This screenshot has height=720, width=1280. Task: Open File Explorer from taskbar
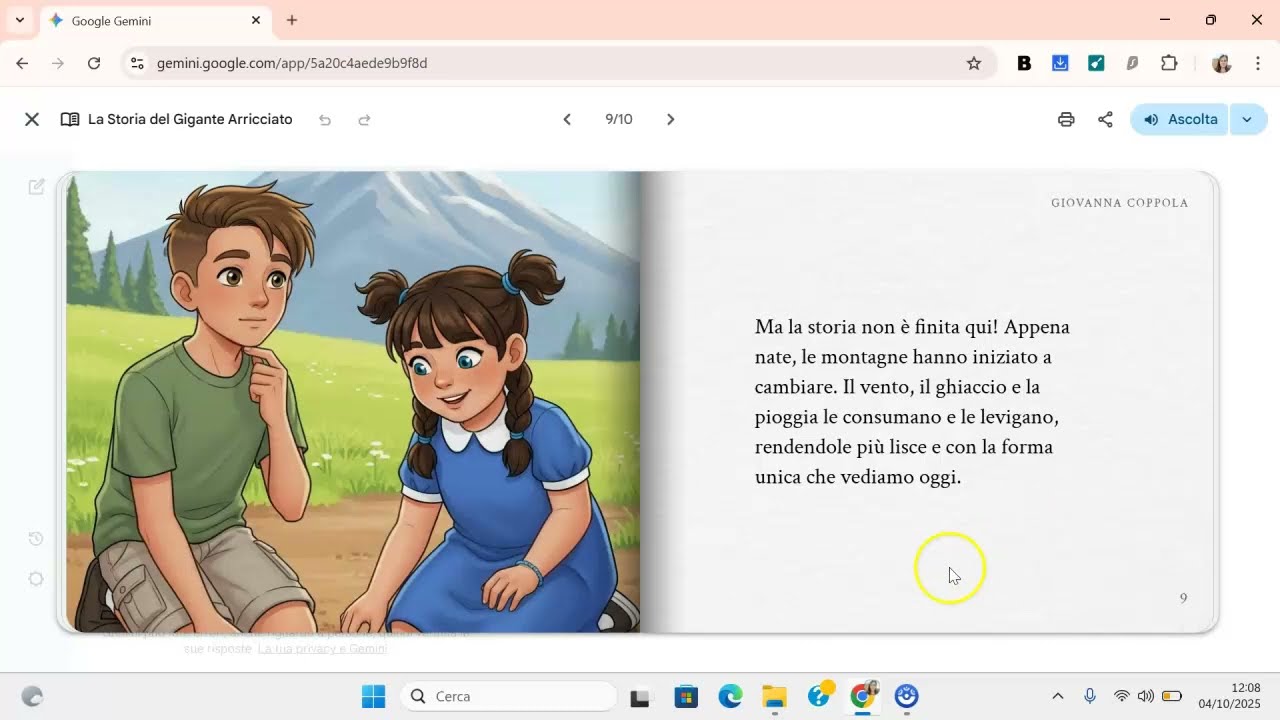[775, 696]
